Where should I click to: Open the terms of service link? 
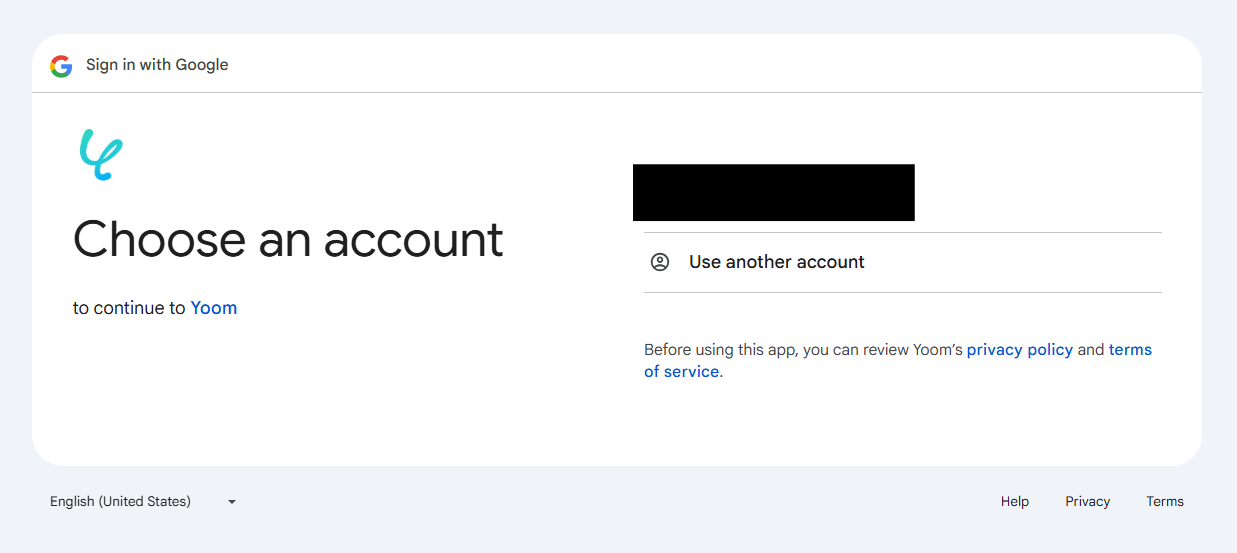[x=1130, y=350]
